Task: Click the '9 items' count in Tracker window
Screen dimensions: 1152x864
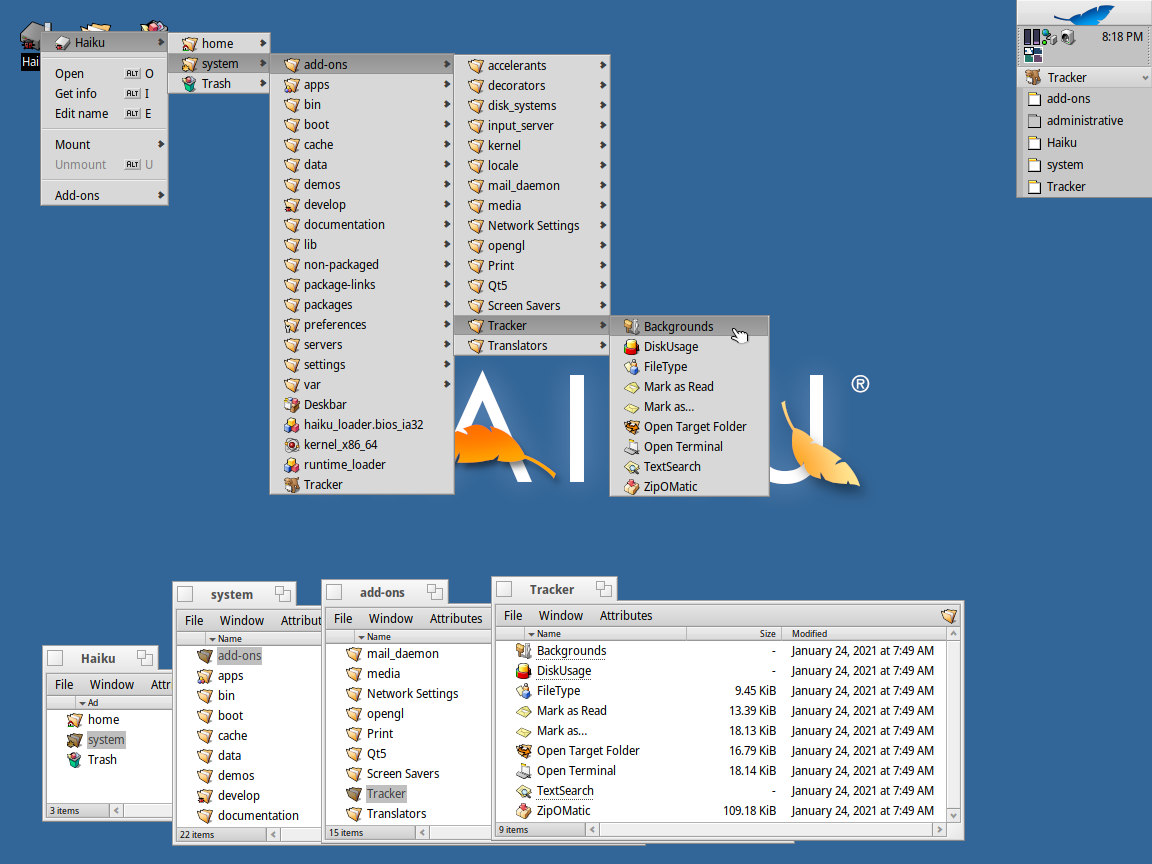Action: 514,829
